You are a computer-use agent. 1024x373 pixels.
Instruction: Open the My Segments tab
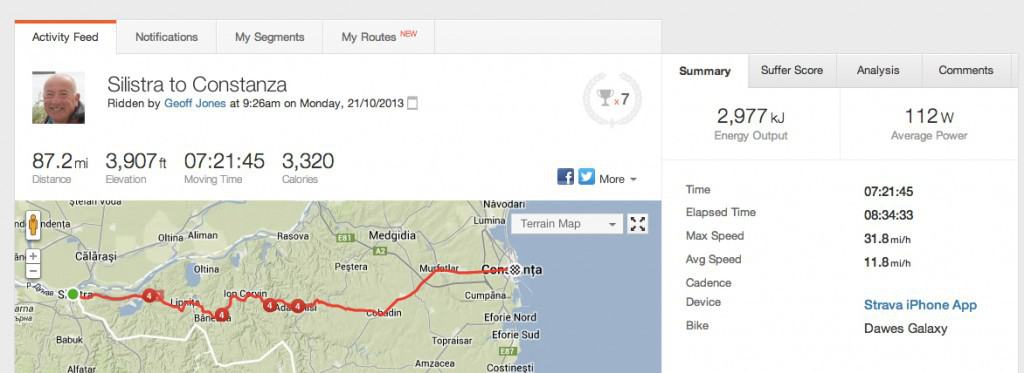270,37
